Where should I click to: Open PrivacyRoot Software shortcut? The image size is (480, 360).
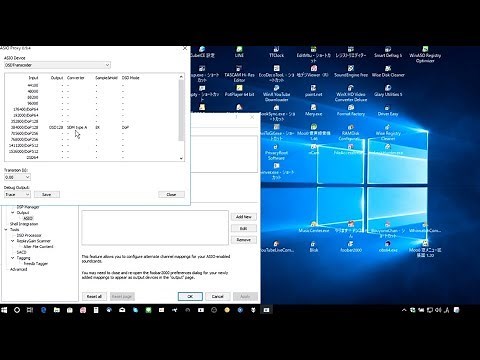coord(276,152)
